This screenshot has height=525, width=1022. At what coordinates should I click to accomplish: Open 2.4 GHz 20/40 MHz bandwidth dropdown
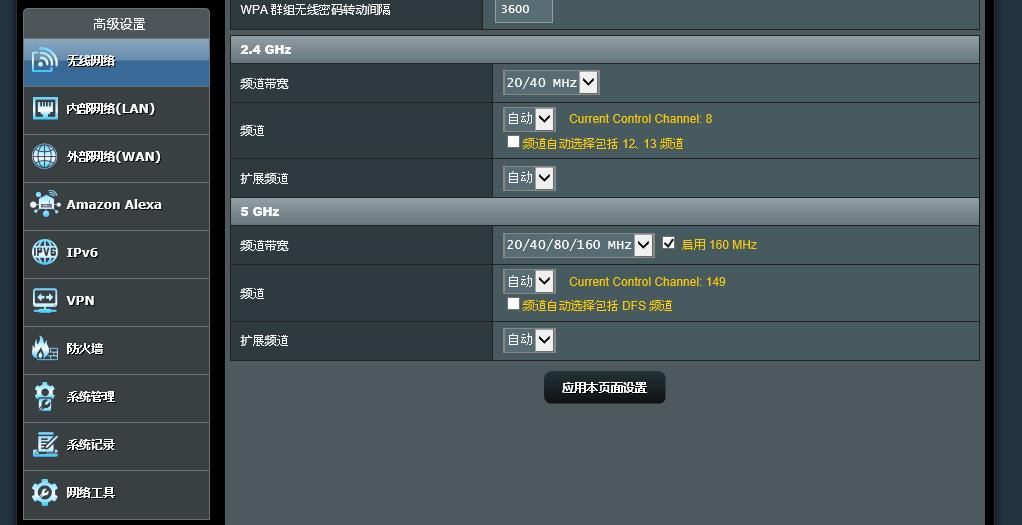tap(551, 83)
